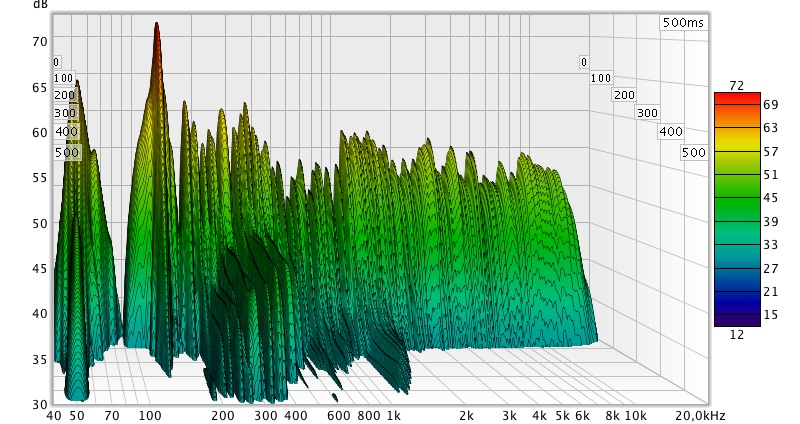Click the 200 Hz frequency axis label
Viewport: 800px width, 424px height.
[x=223, y=416]
